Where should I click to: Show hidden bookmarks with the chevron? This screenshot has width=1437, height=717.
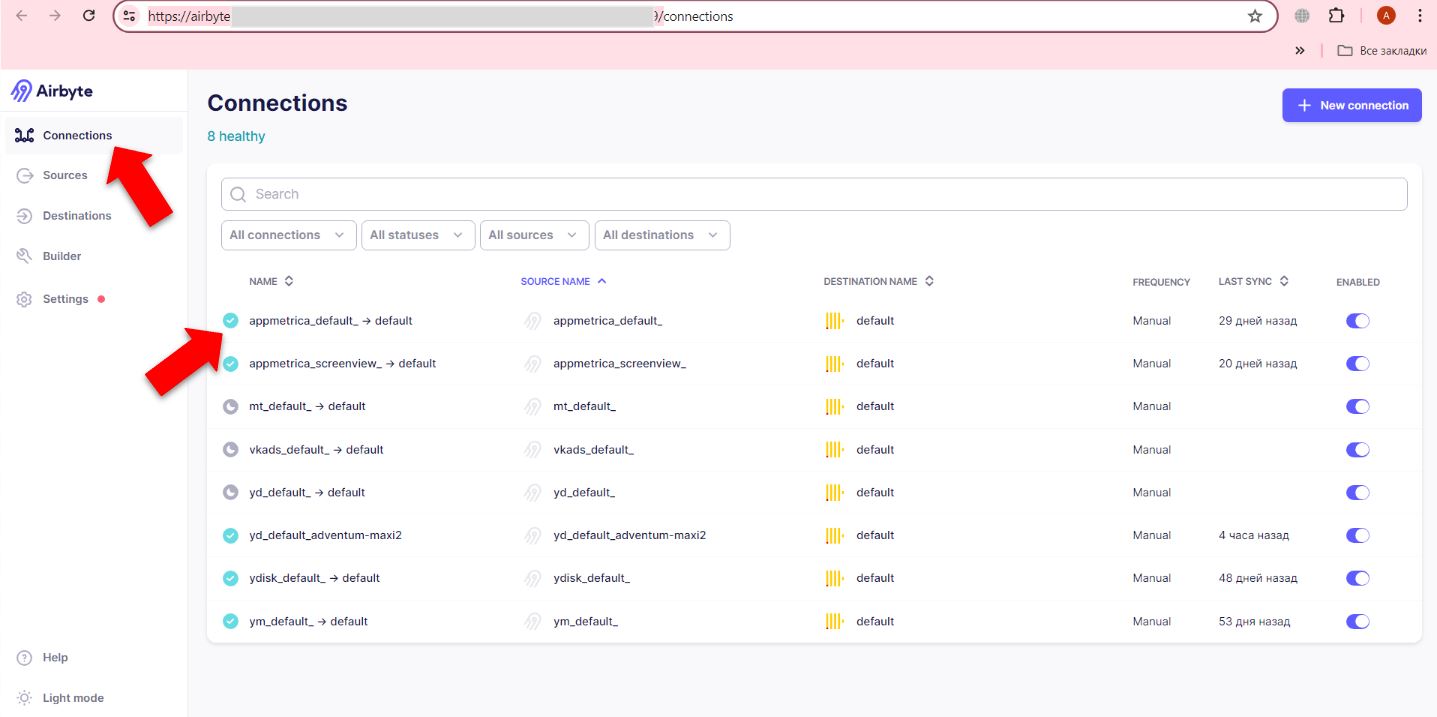[1300, 50]
